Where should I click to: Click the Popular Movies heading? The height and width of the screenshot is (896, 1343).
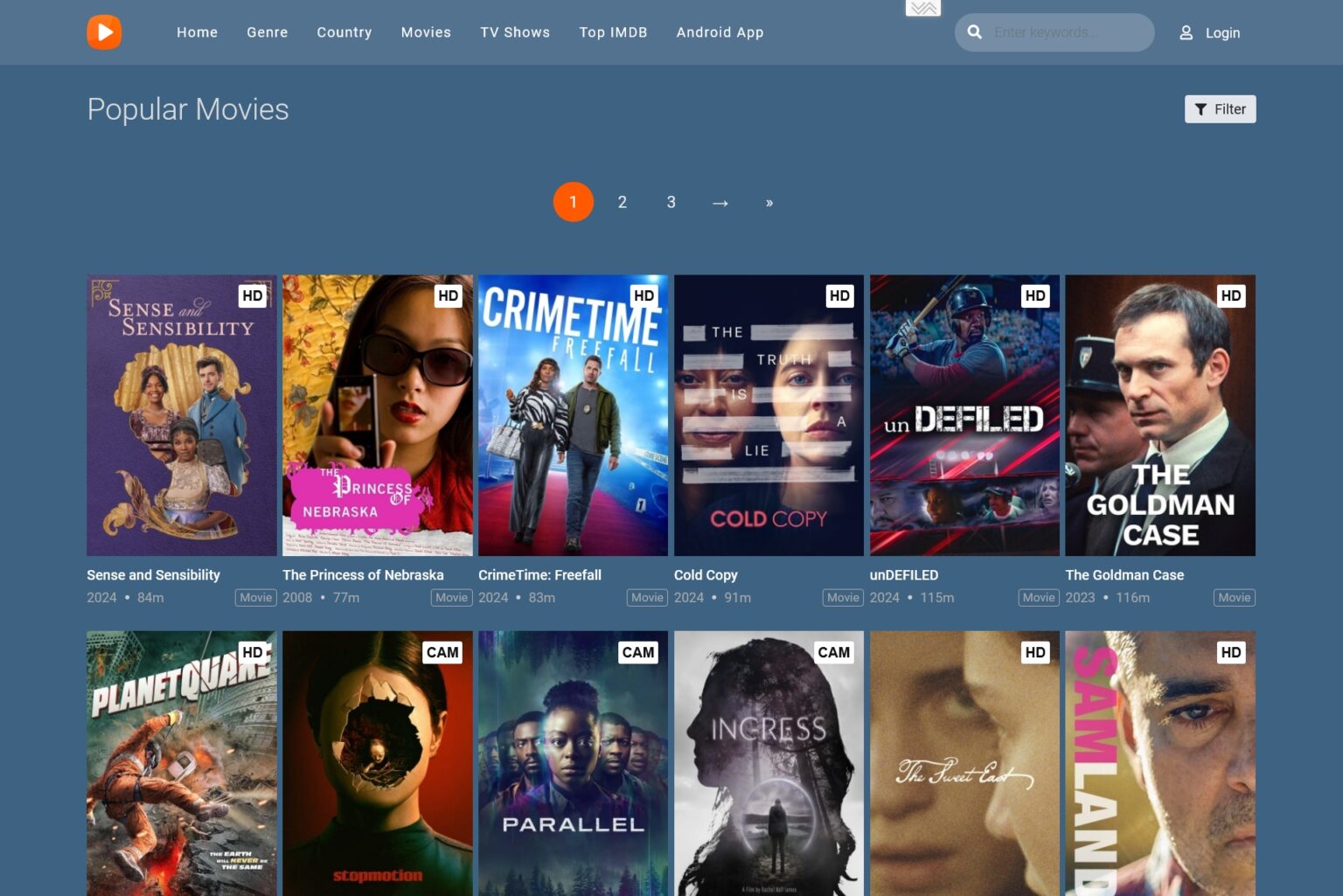tap(188, 109)
